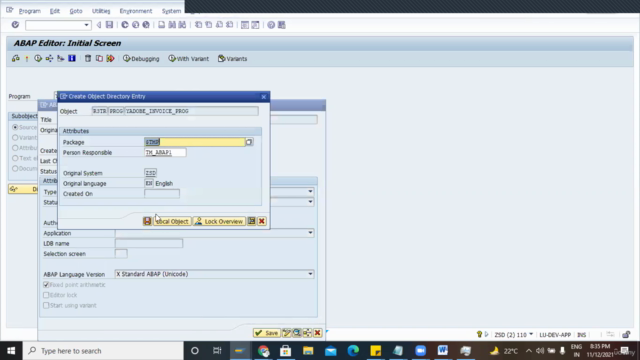Click the Selection screen input field

pyautogui.click(x=121, y=253)
